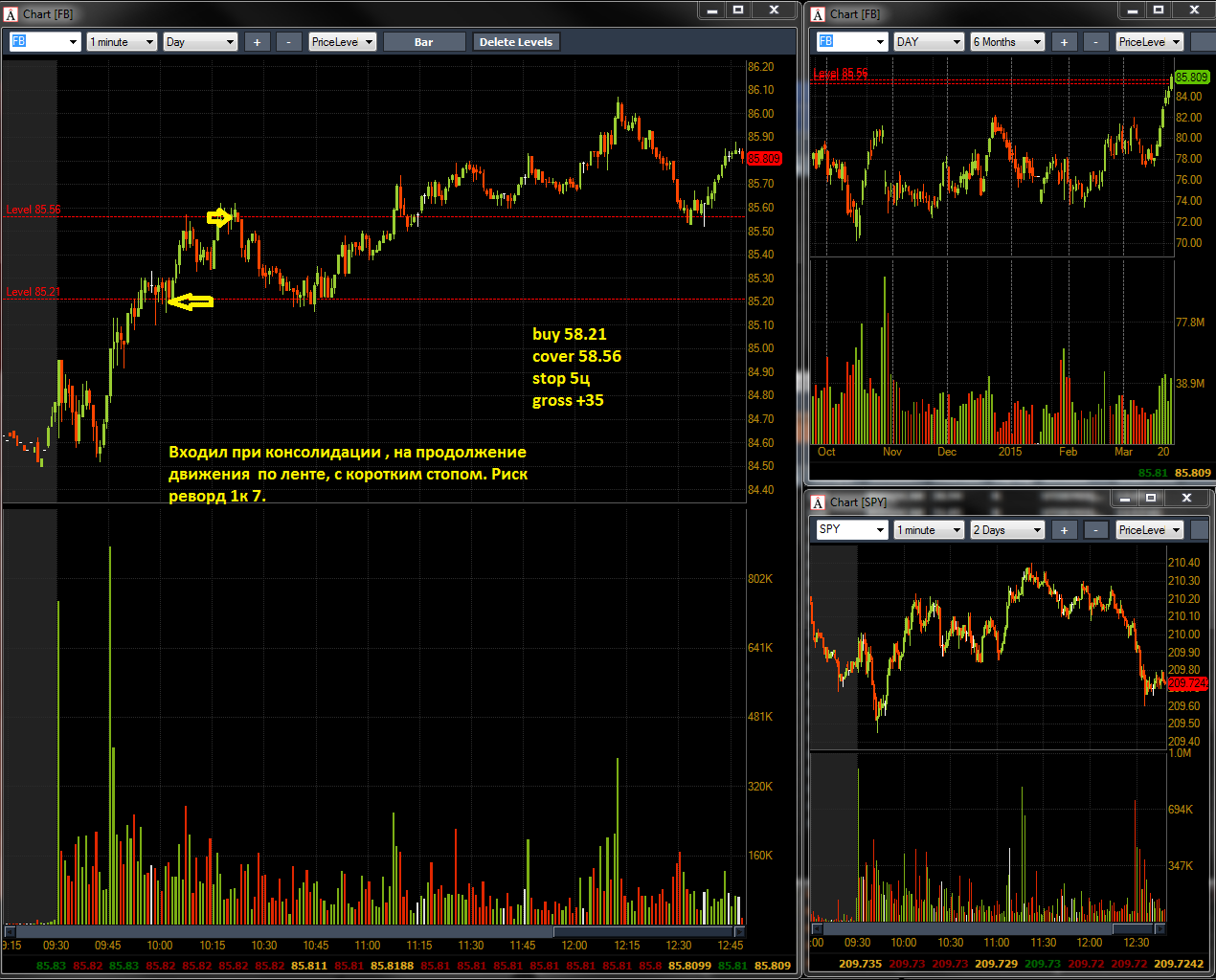Open the 6 Months range dropdown
Screen dimensions: 1216x980
(1006, 42)
